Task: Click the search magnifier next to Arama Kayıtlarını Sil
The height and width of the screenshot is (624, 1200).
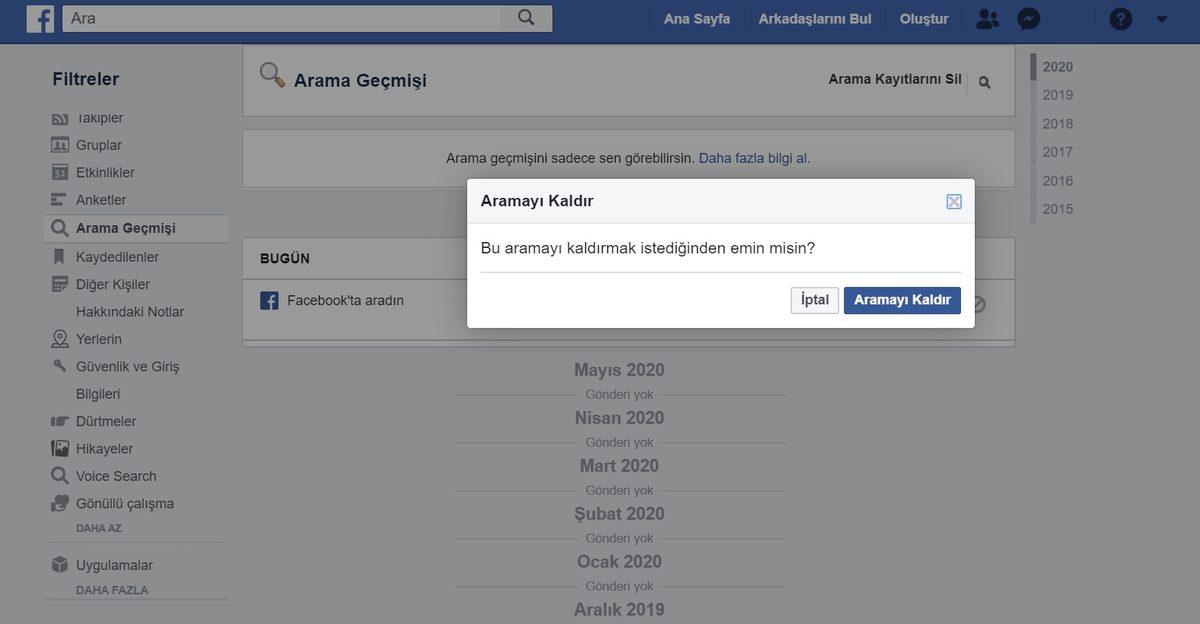Action: coord(983,82)
